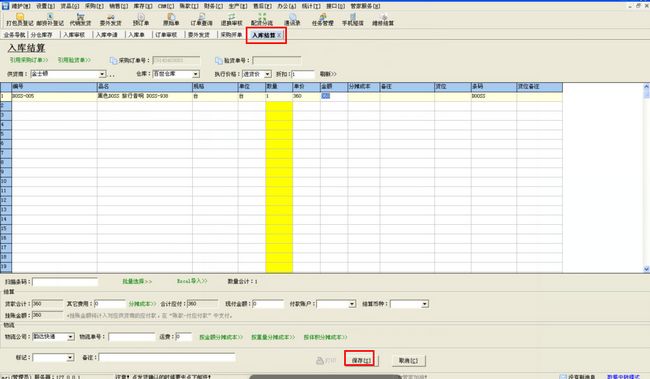Click the lookup icon beside 验货单号
The width and height of the screenshot is (650, 379).
[x=219, y=61]
